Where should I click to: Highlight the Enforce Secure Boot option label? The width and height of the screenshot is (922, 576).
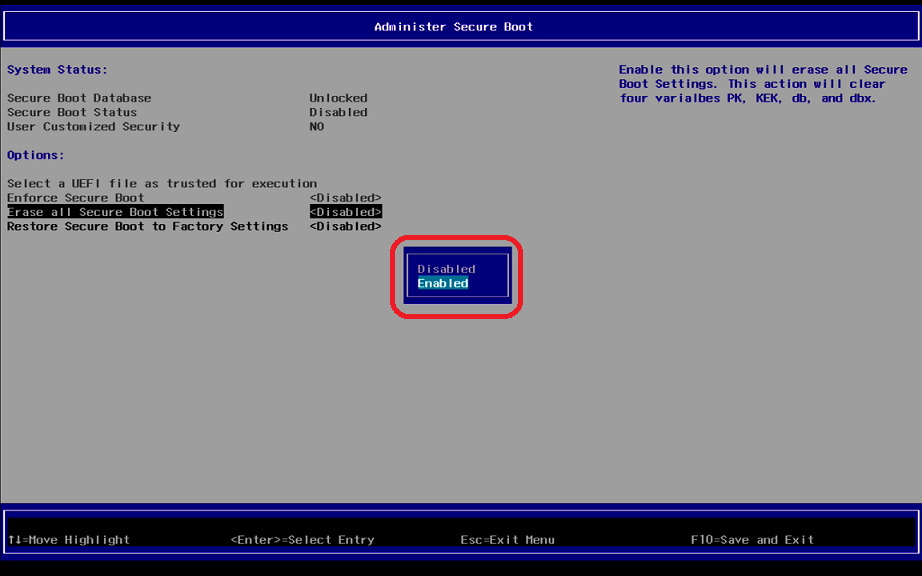pos(76,198)
